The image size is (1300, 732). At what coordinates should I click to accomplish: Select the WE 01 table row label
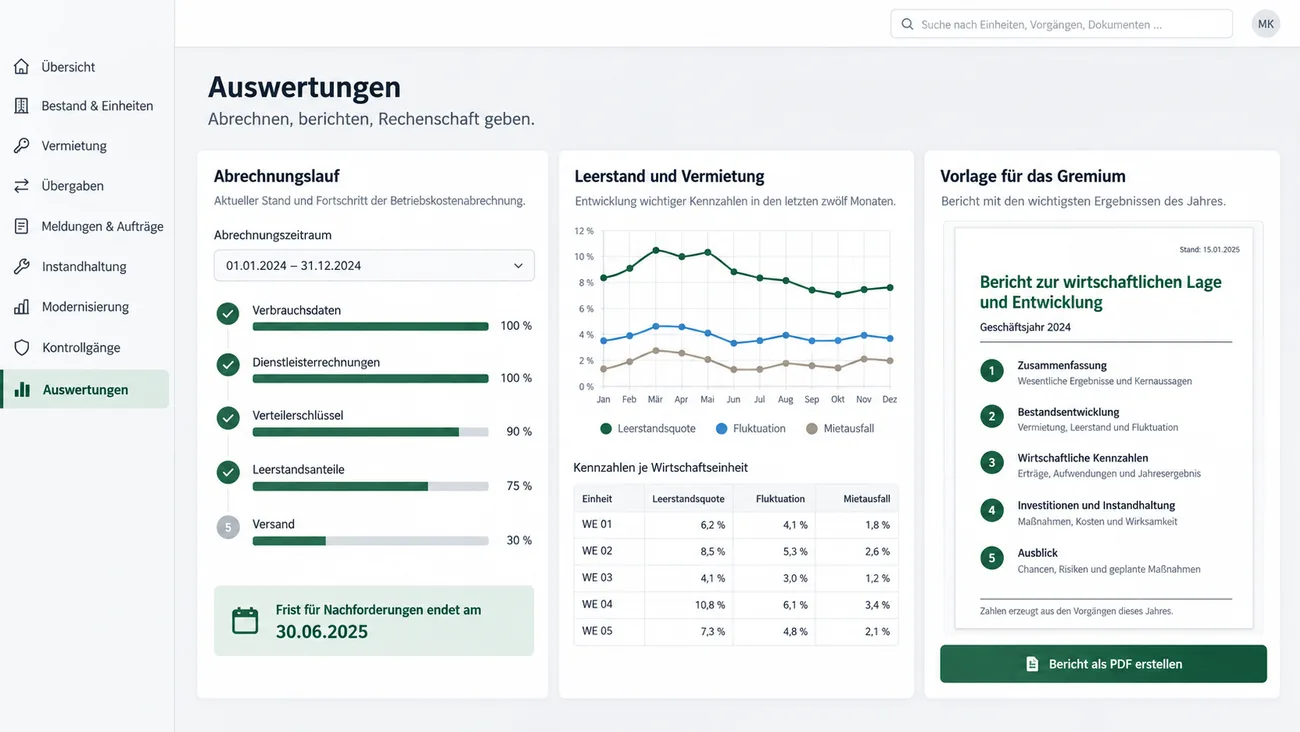point(597,524)
